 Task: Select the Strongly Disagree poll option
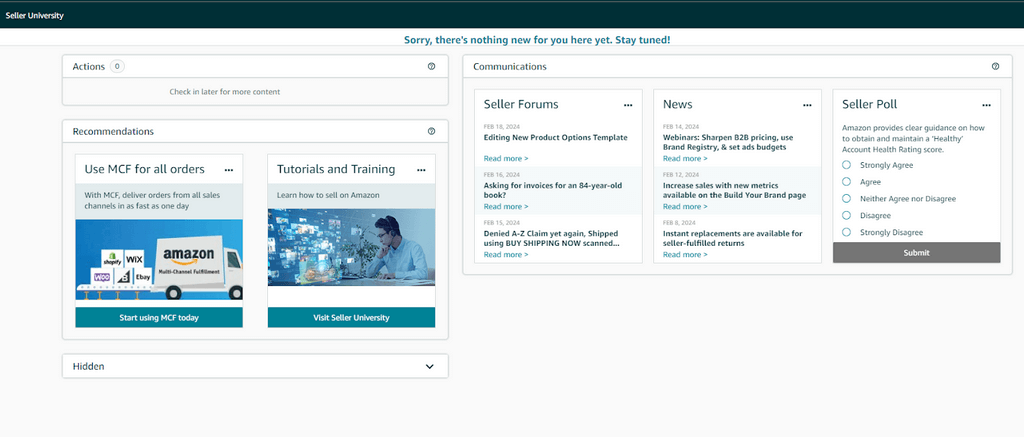846,232
